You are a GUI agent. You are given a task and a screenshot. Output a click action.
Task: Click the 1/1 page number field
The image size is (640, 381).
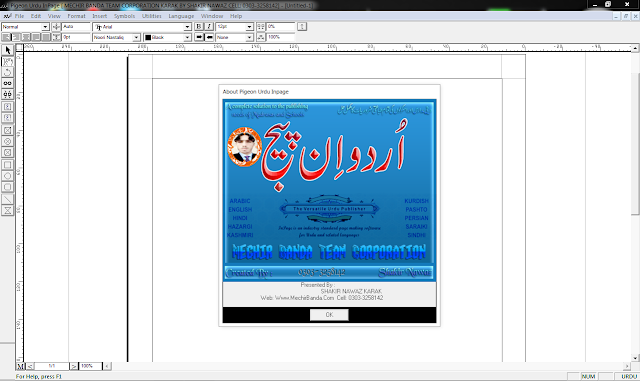tap(52, 366)
